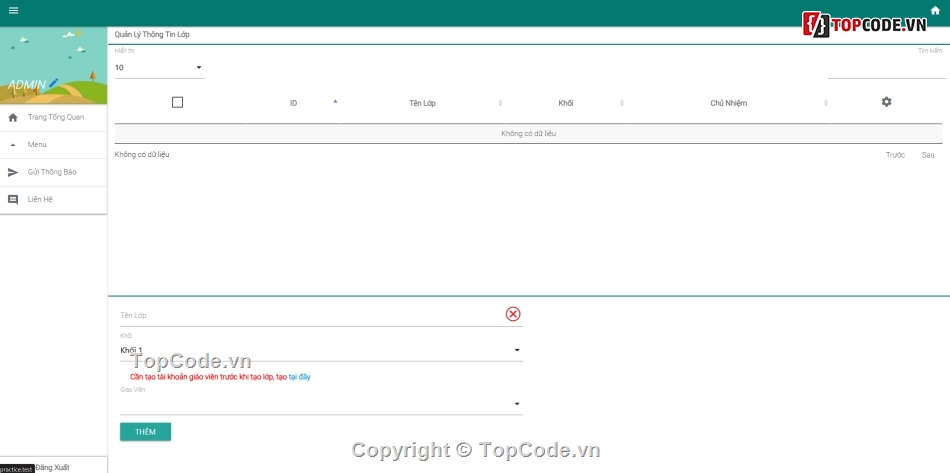Follow the 'tại đây' link to create teacher

coord(299,377)
